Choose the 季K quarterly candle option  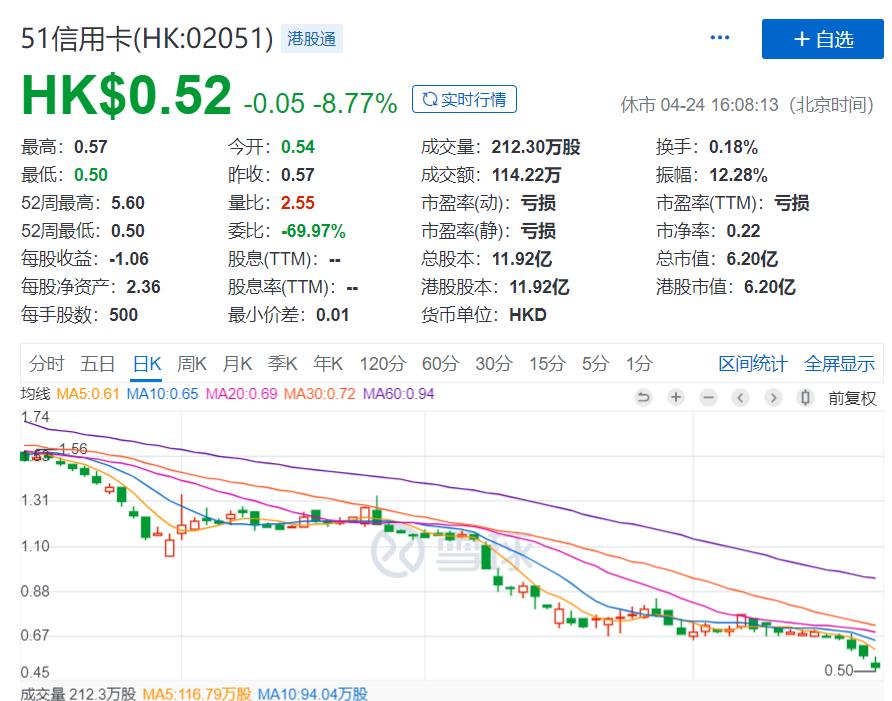[283, 364]
